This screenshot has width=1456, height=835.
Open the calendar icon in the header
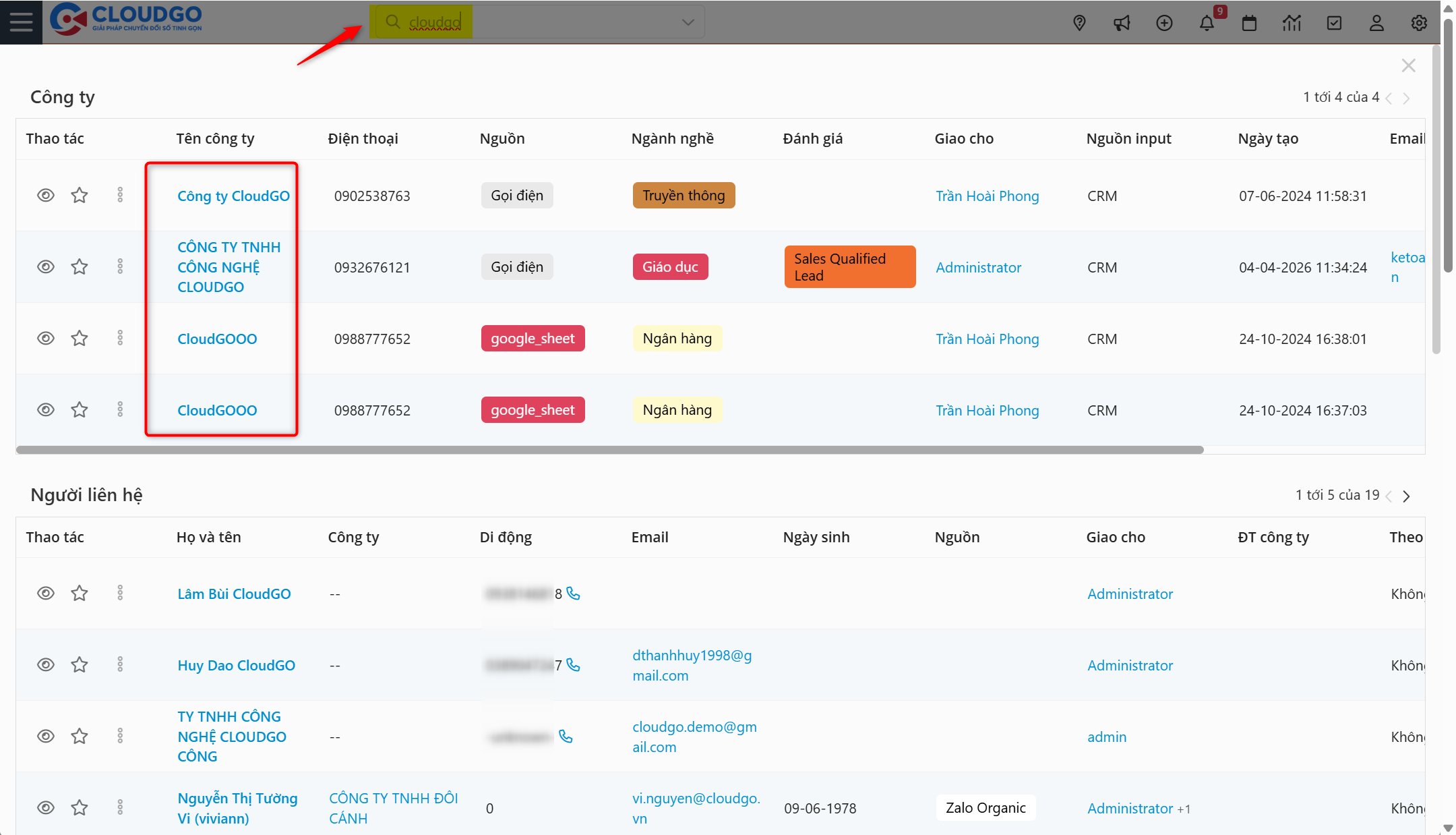1249,23
